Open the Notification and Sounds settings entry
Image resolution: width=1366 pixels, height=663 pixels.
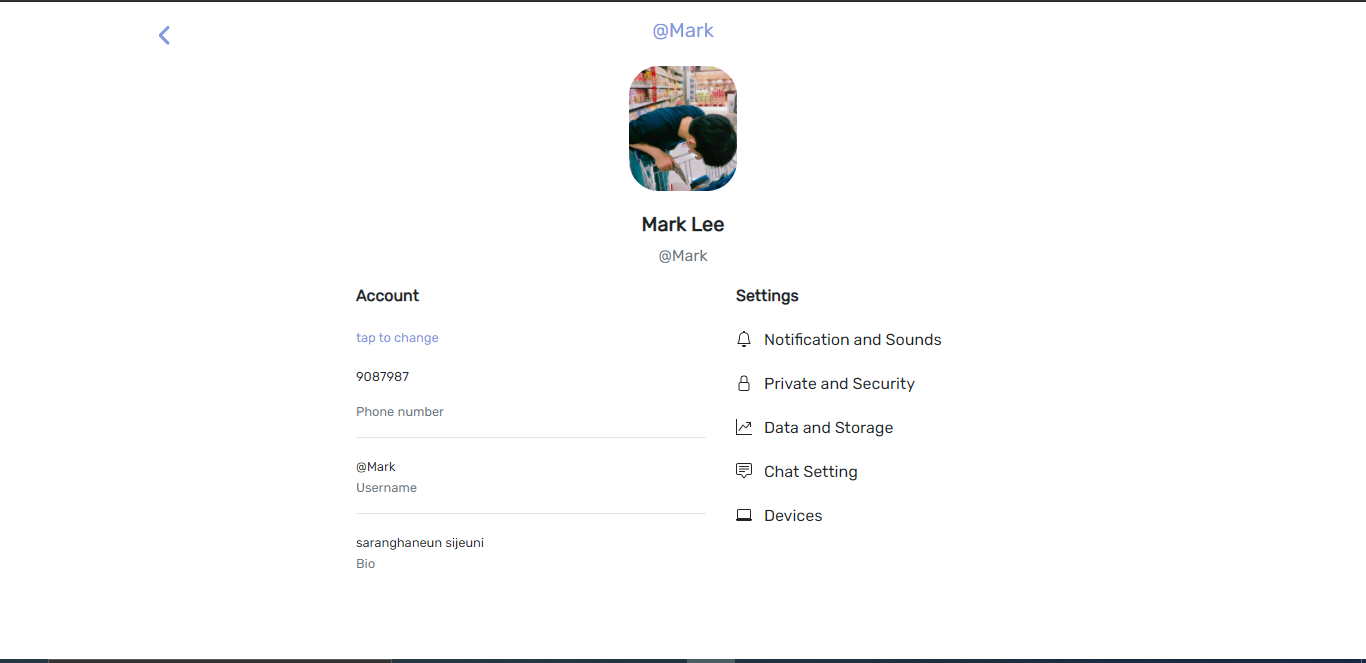click(852, 339)
